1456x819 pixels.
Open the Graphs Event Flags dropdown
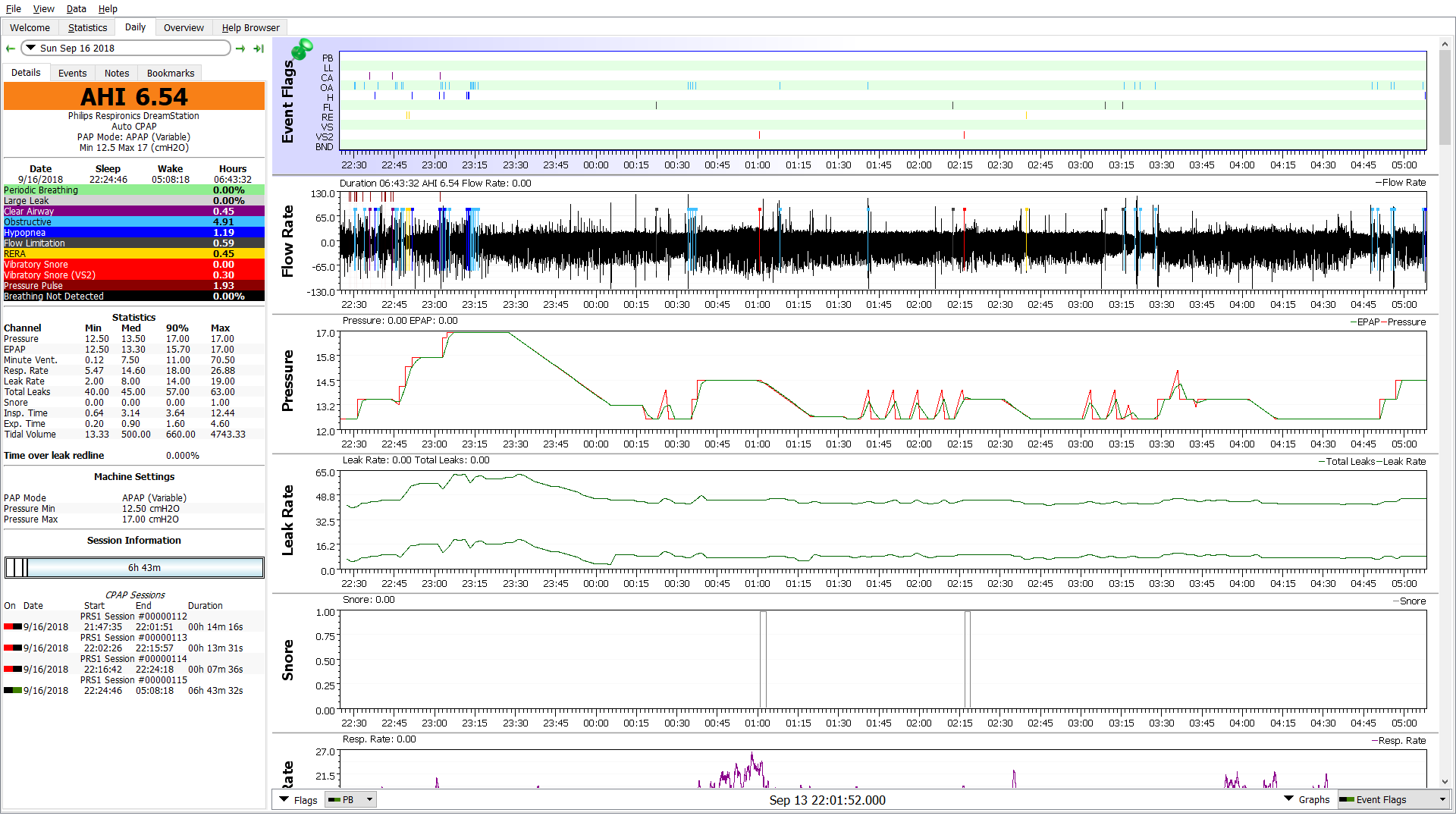[x=1393, y=799]
